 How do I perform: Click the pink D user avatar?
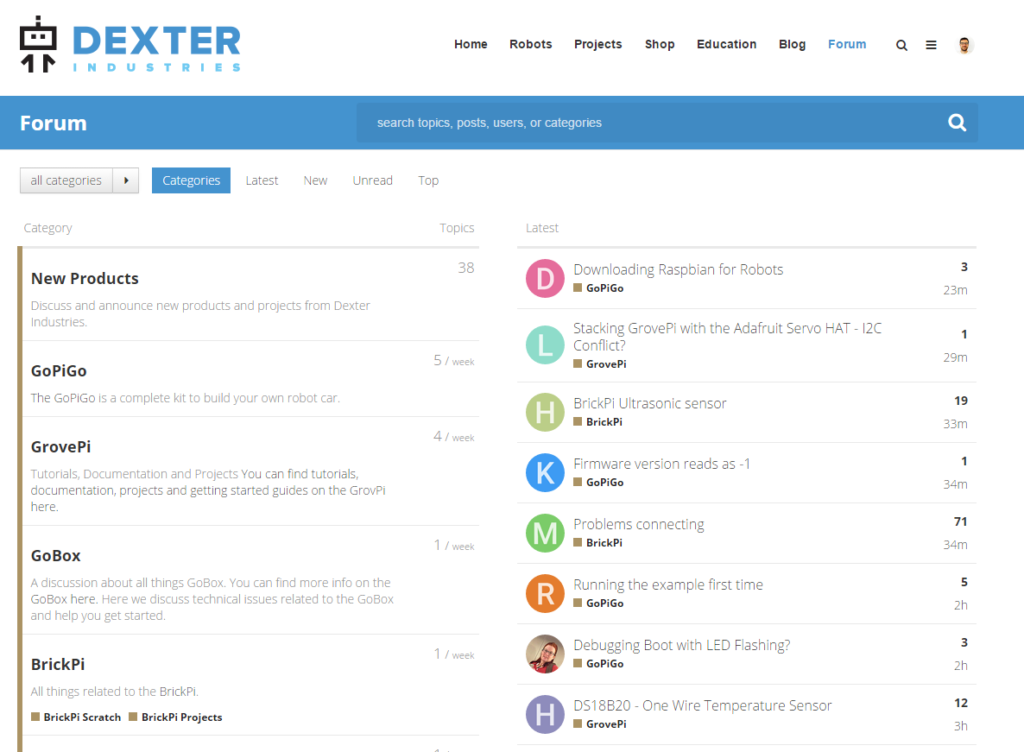coord(545,278)
